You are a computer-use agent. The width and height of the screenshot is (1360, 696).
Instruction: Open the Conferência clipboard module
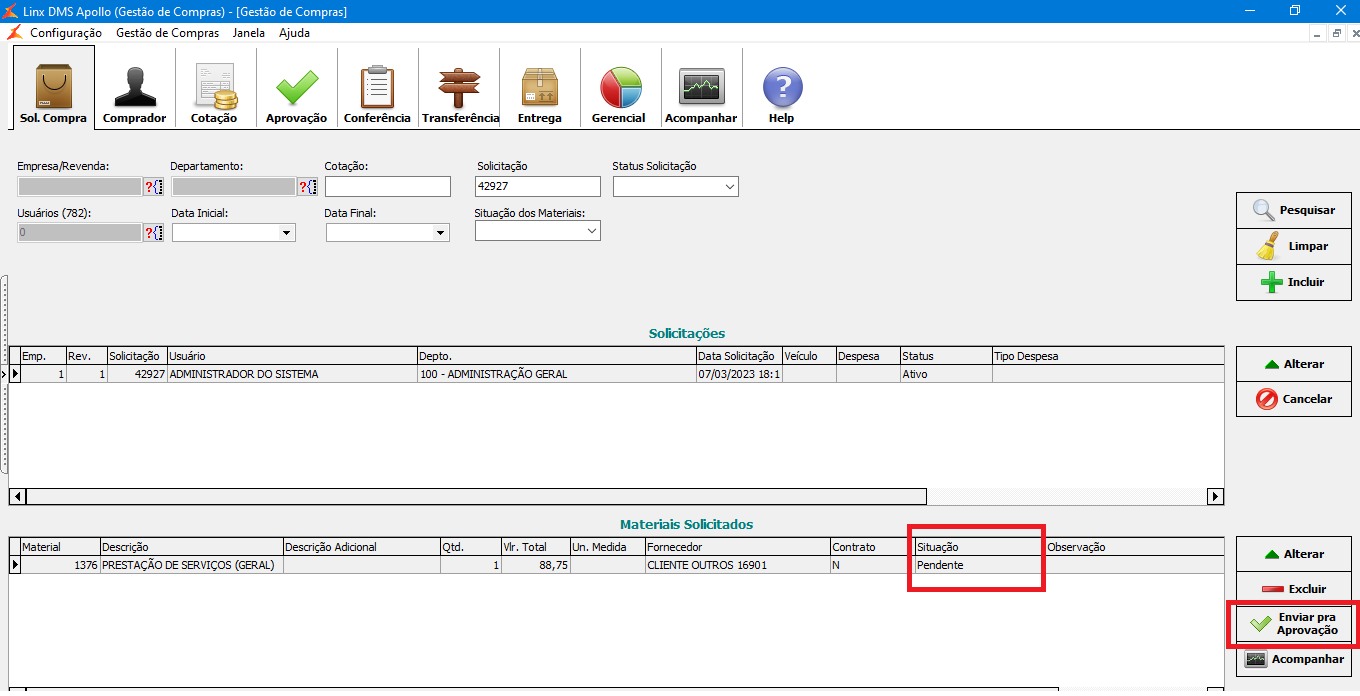point(377,88)
